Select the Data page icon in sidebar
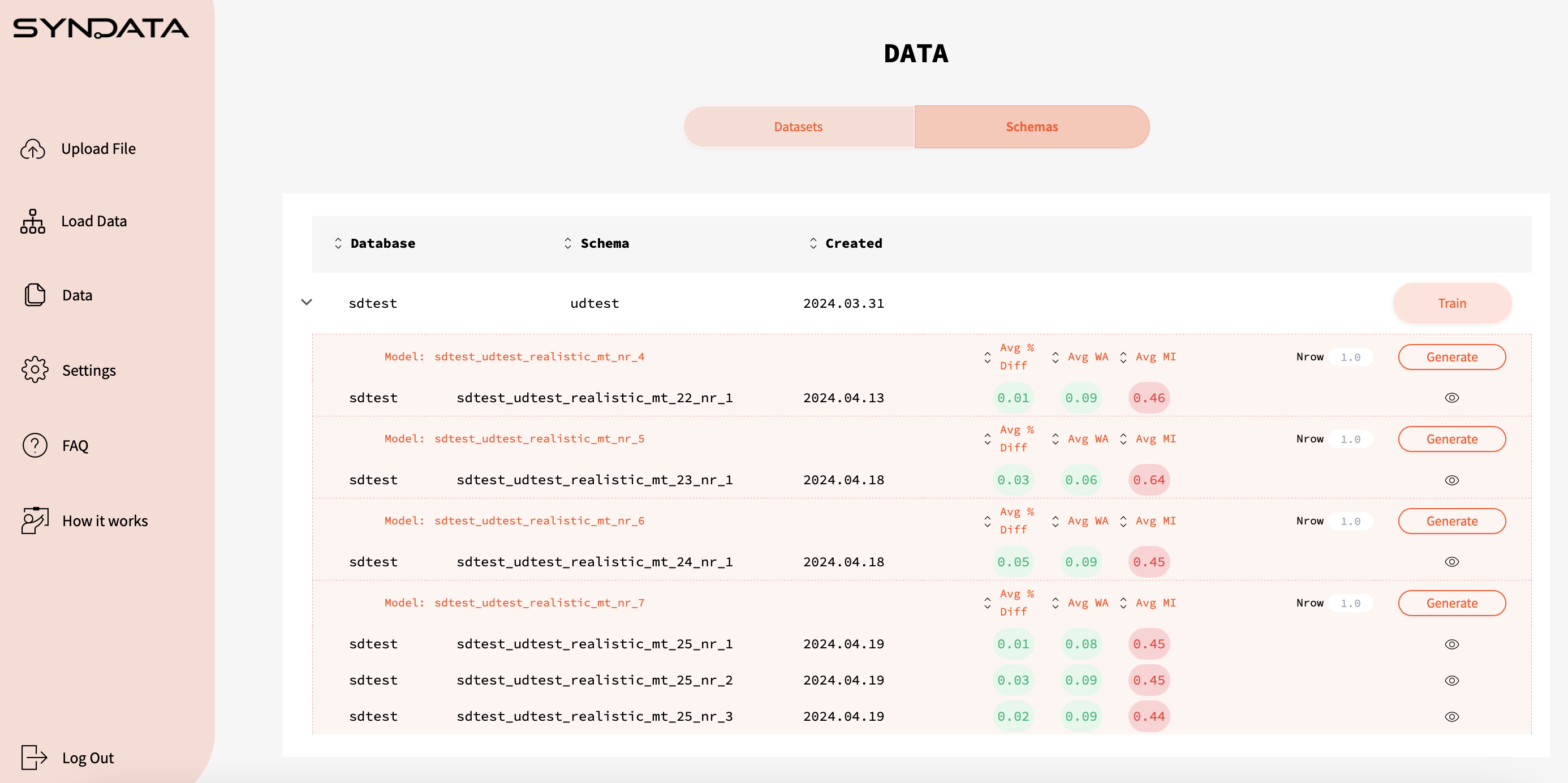This screenshot has width=1568, height=783. click(x=35, y=295)
